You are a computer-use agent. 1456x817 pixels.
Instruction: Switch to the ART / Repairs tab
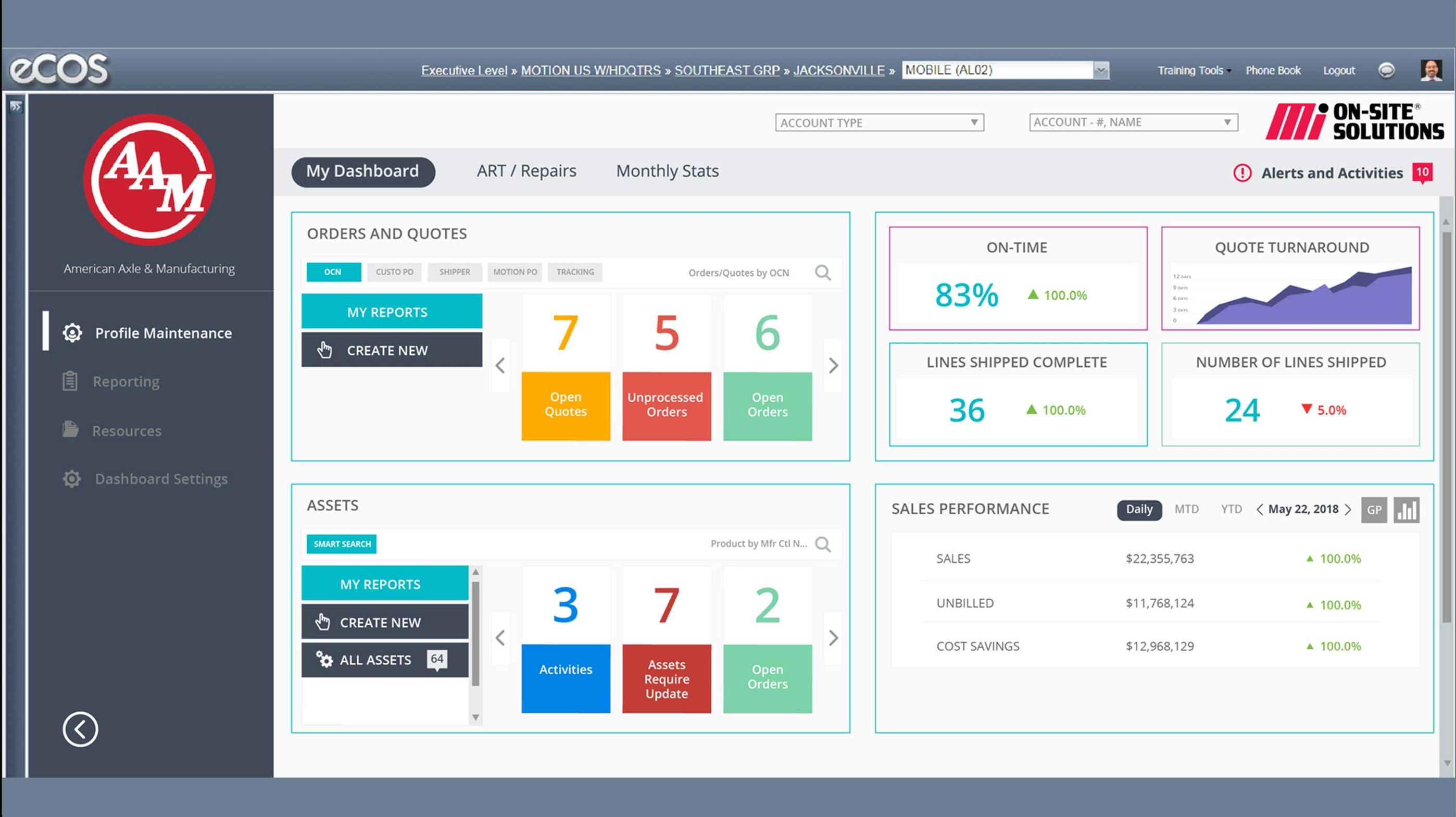tap(526, 171)
